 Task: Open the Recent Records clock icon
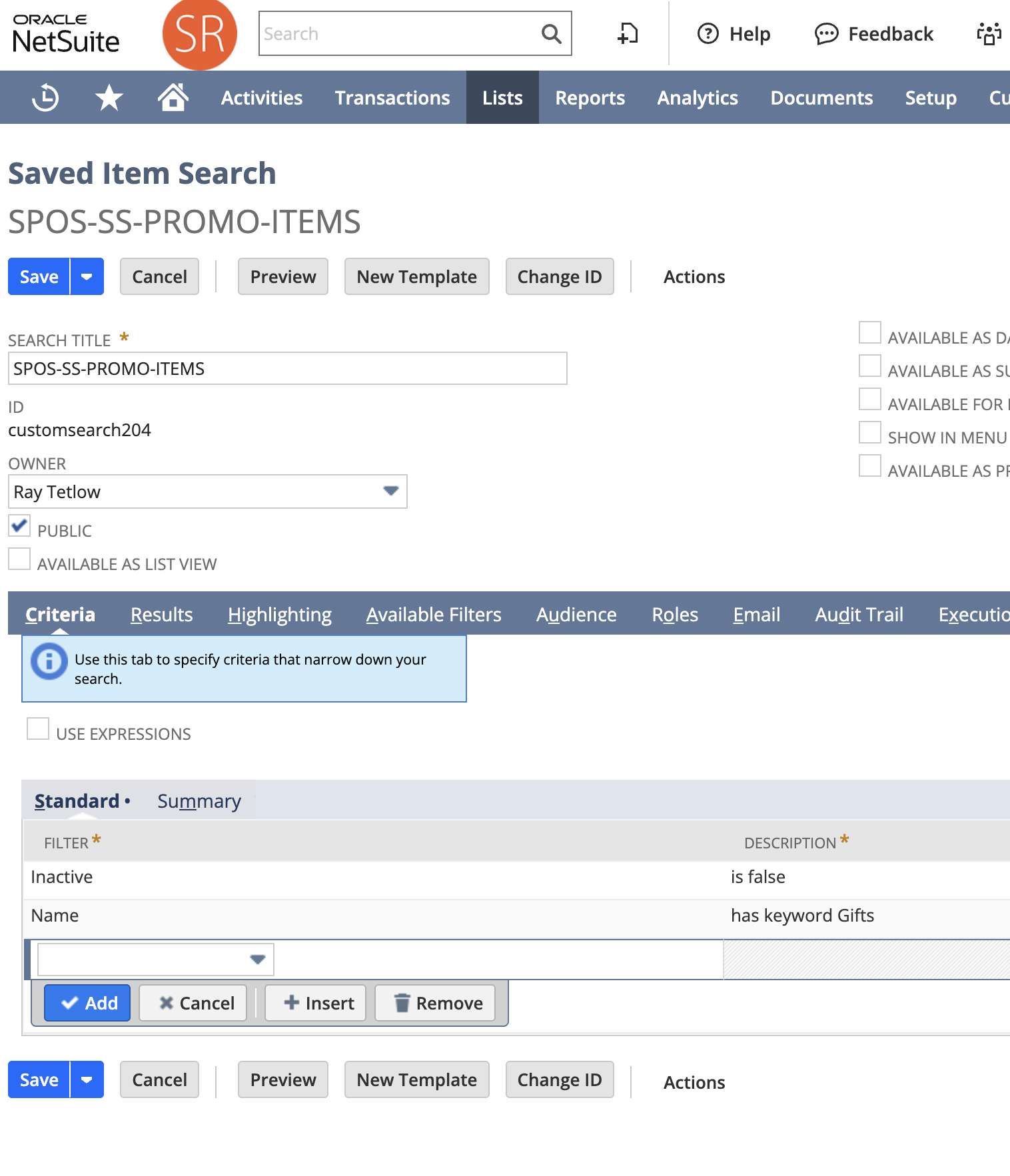tap(45, 98)
